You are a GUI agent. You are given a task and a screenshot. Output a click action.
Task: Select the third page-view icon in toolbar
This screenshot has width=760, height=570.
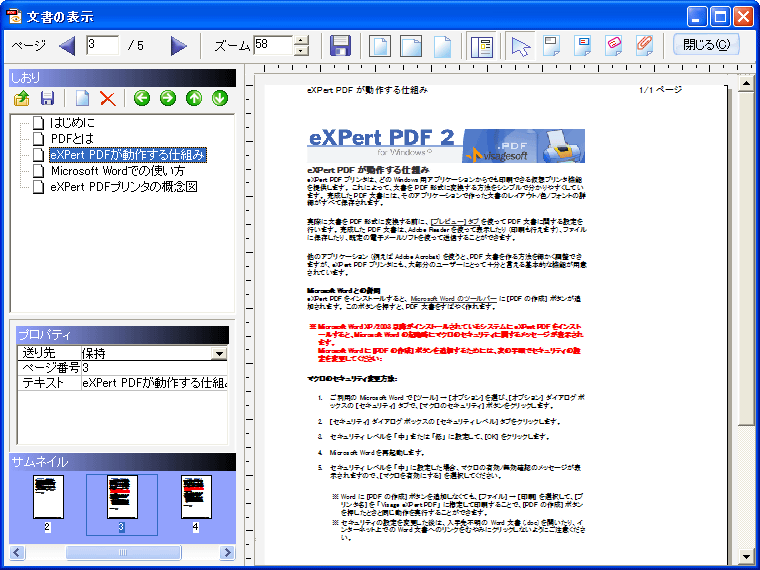click(x=442, y=46)
